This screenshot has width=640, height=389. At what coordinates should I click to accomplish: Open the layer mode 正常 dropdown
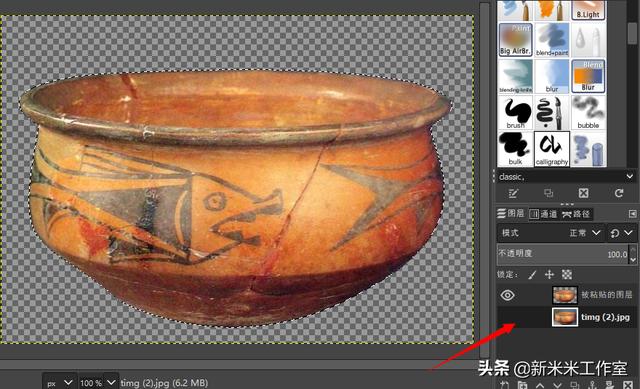pos(550,233)
